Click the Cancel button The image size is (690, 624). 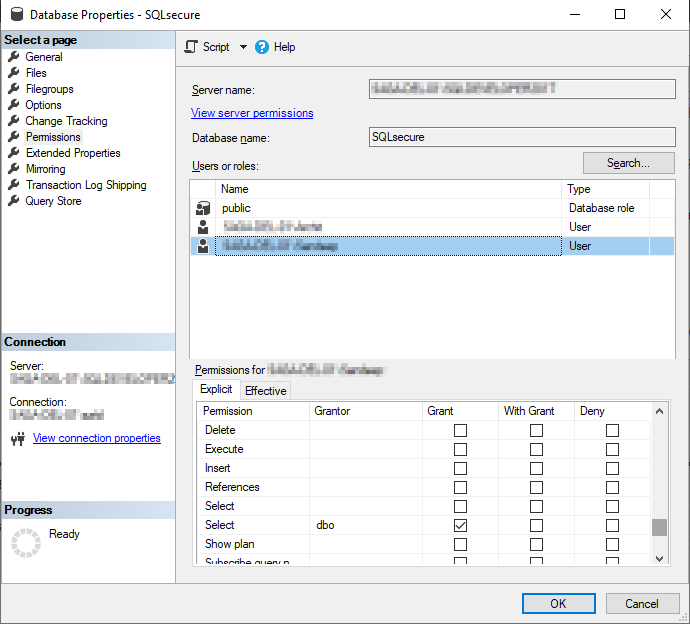click(642, 603)
